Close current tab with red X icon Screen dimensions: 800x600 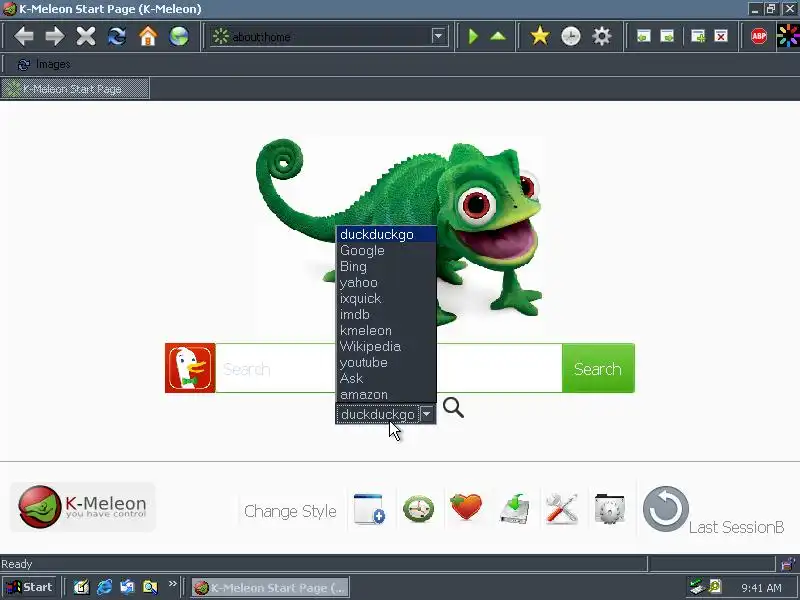[x=721, y=36]
